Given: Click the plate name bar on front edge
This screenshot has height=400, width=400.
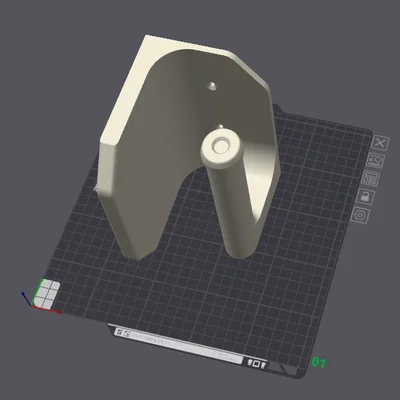Looking at the screenshot, I should coord(178,345).
